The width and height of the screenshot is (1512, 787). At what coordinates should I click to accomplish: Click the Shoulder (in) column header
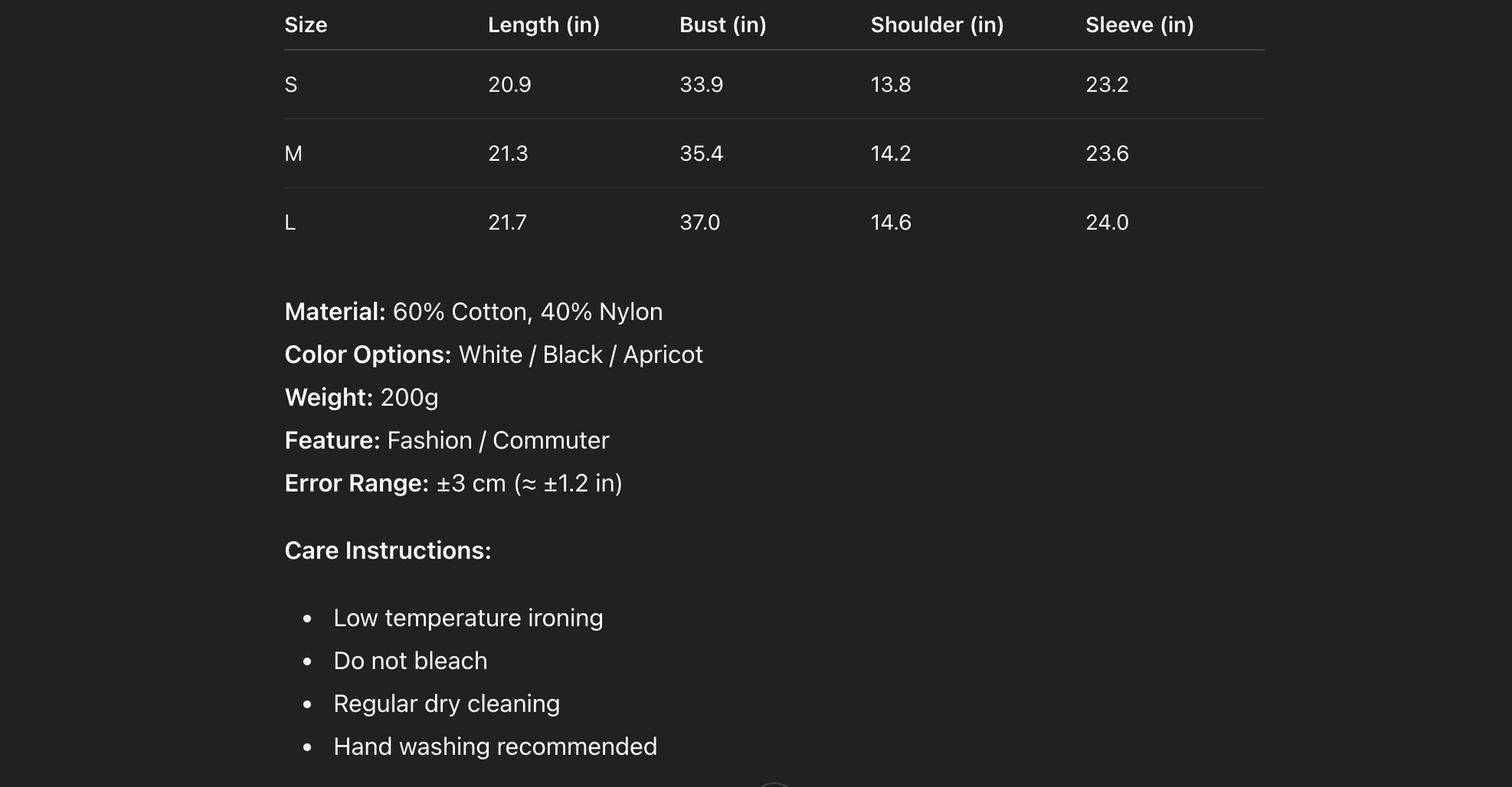coord(936,25)
